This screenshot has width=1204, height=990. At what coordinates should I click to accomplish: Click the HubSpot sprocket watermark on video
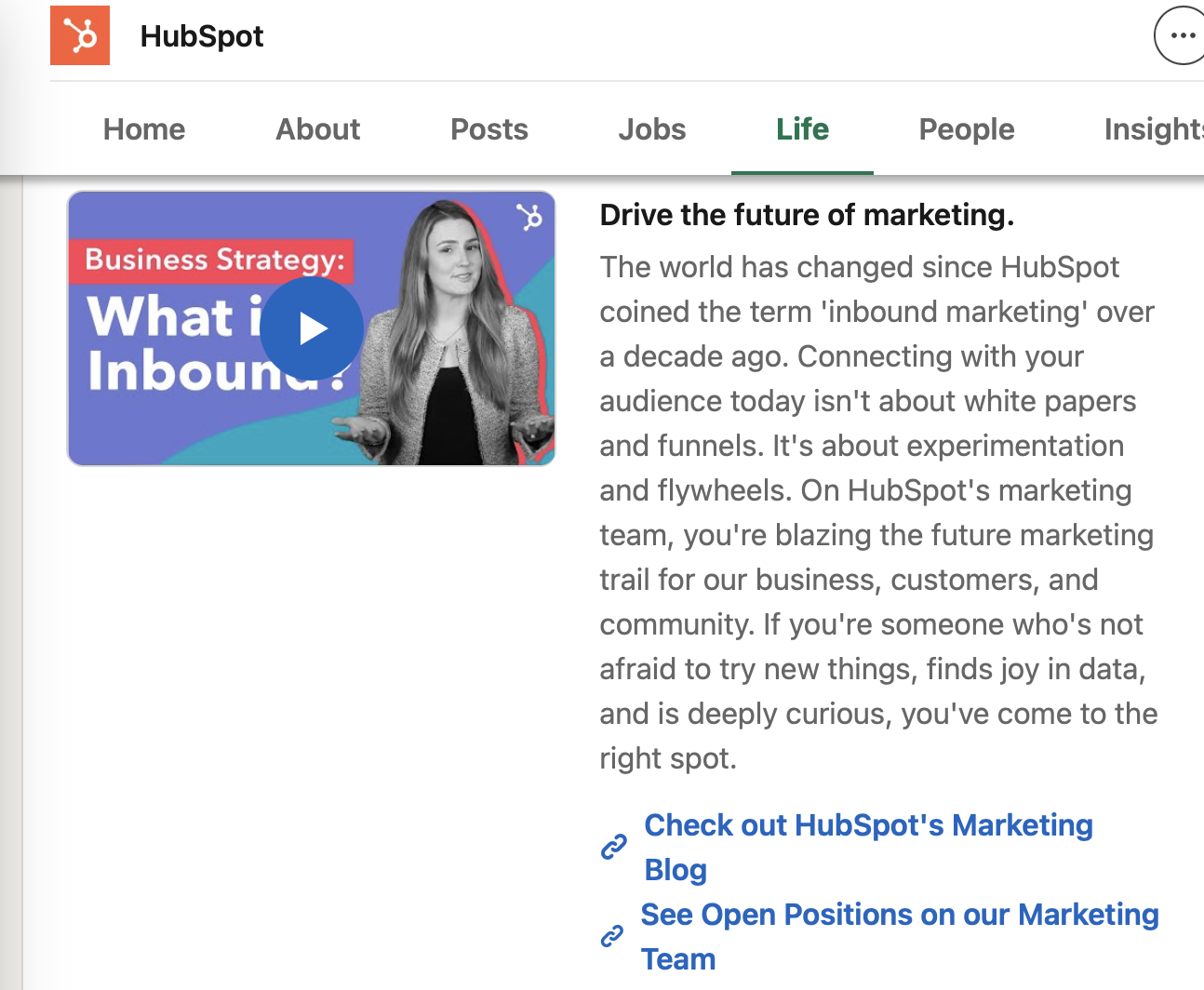pos(529,217)
